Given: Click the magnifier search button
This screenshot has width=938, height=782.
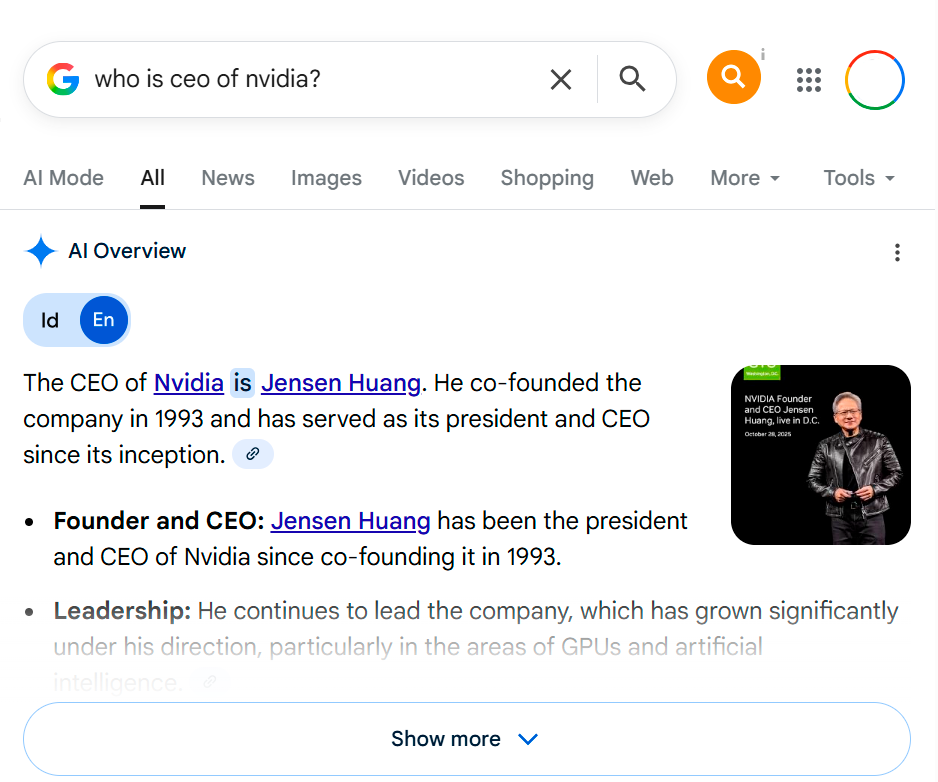Looking at the screenshot, I should tap(632, 79).
